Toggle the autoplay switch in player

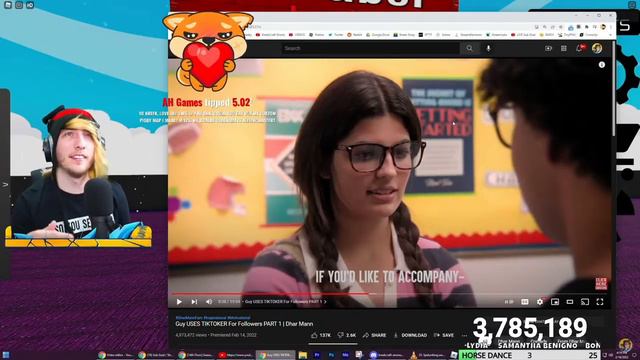click(x=509, y=302)
